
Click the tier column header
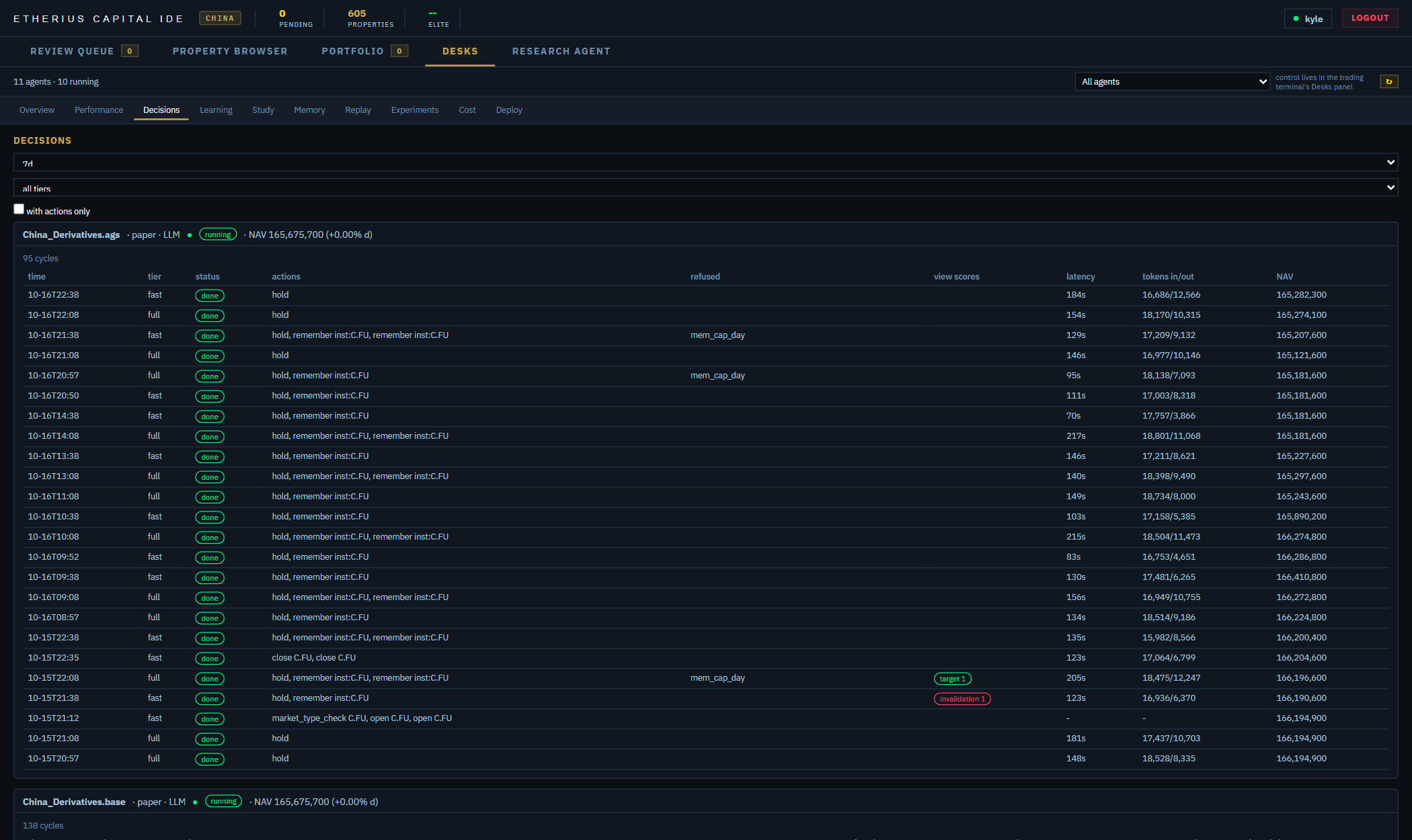pyautogui.click(x=155, y=277)
